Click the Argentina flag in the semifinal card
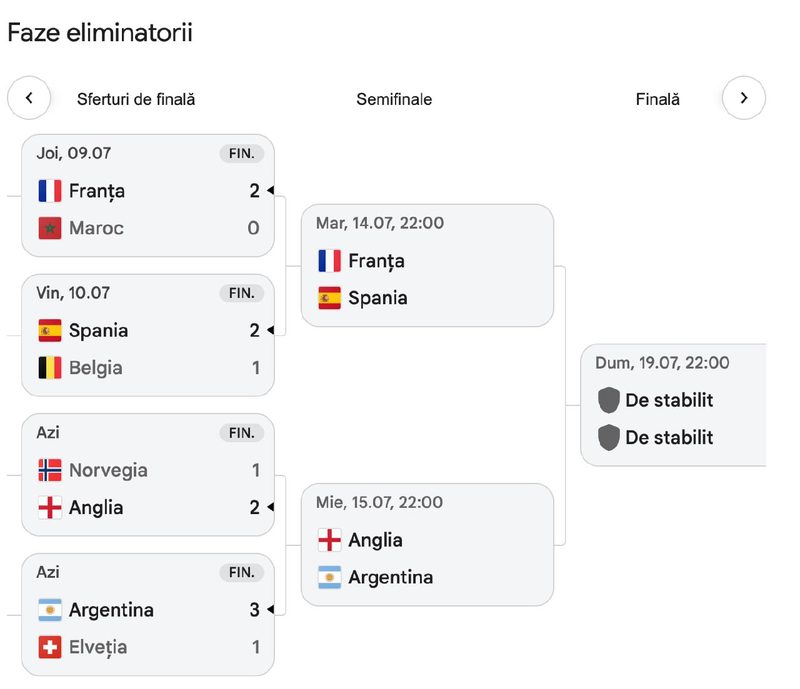This screenshot has height=689, width=800. pos(330,577)
